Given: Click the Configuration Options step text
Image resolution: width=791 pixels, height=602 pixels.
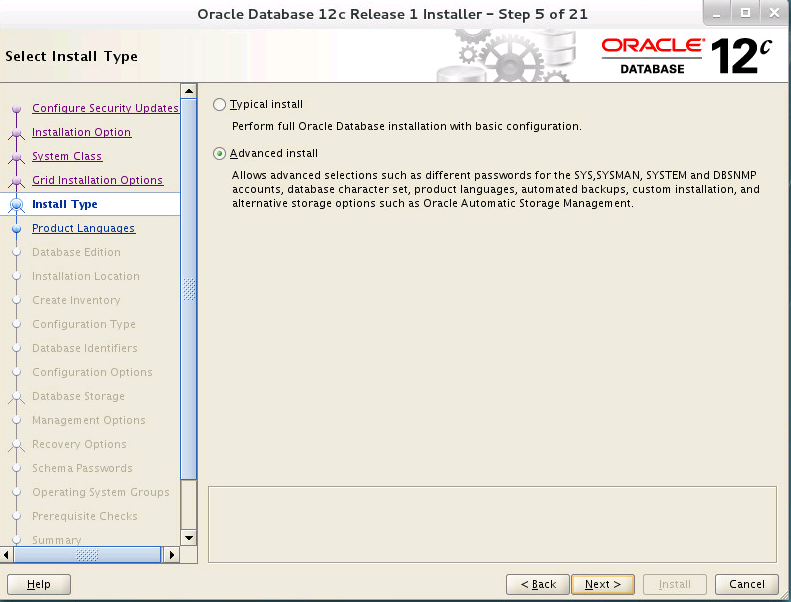Looking at the screenshot, I should click(92, 372).
